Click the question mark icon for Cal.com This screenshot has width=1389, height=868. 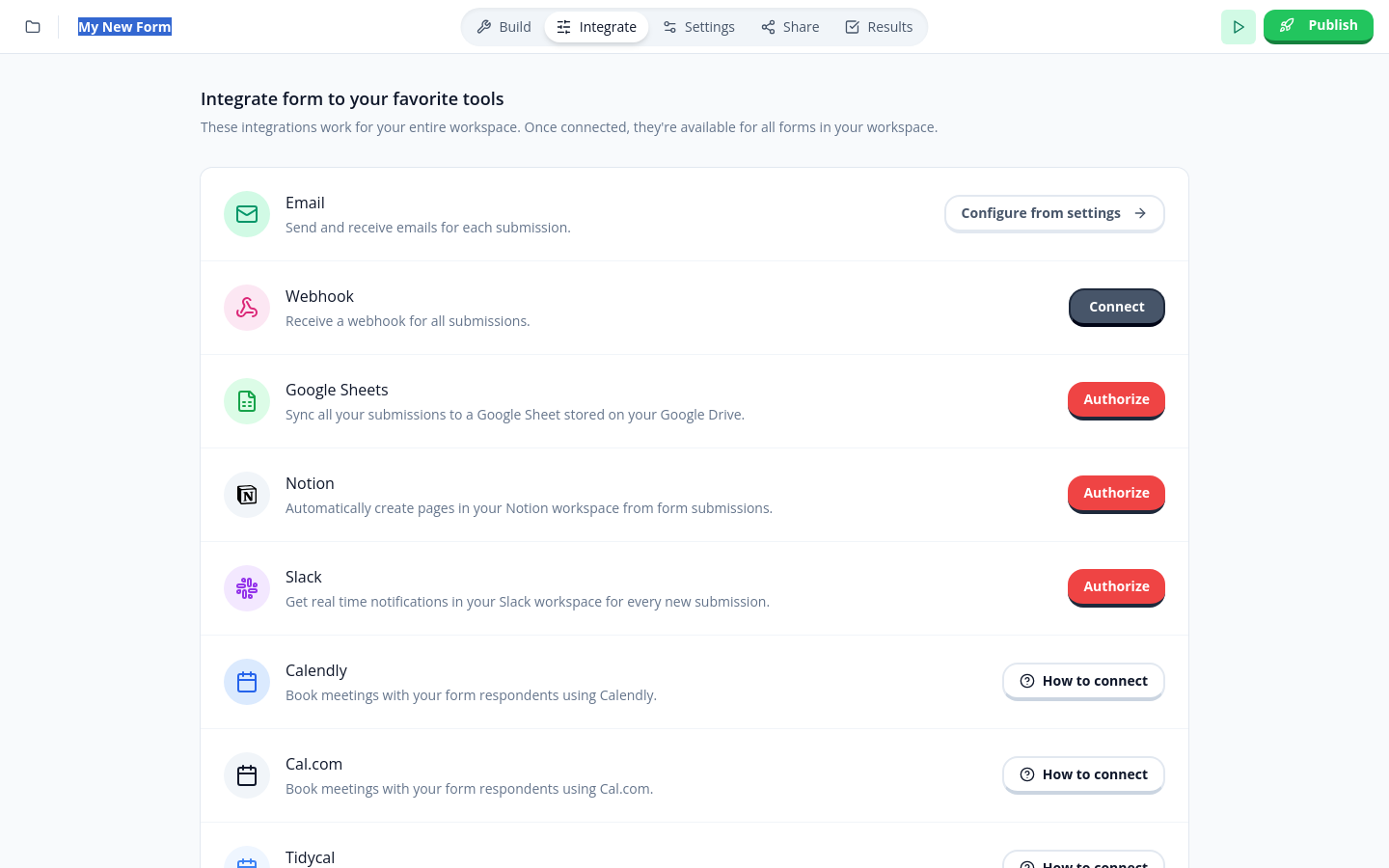pyautogui.click(x=1027, y=774)
